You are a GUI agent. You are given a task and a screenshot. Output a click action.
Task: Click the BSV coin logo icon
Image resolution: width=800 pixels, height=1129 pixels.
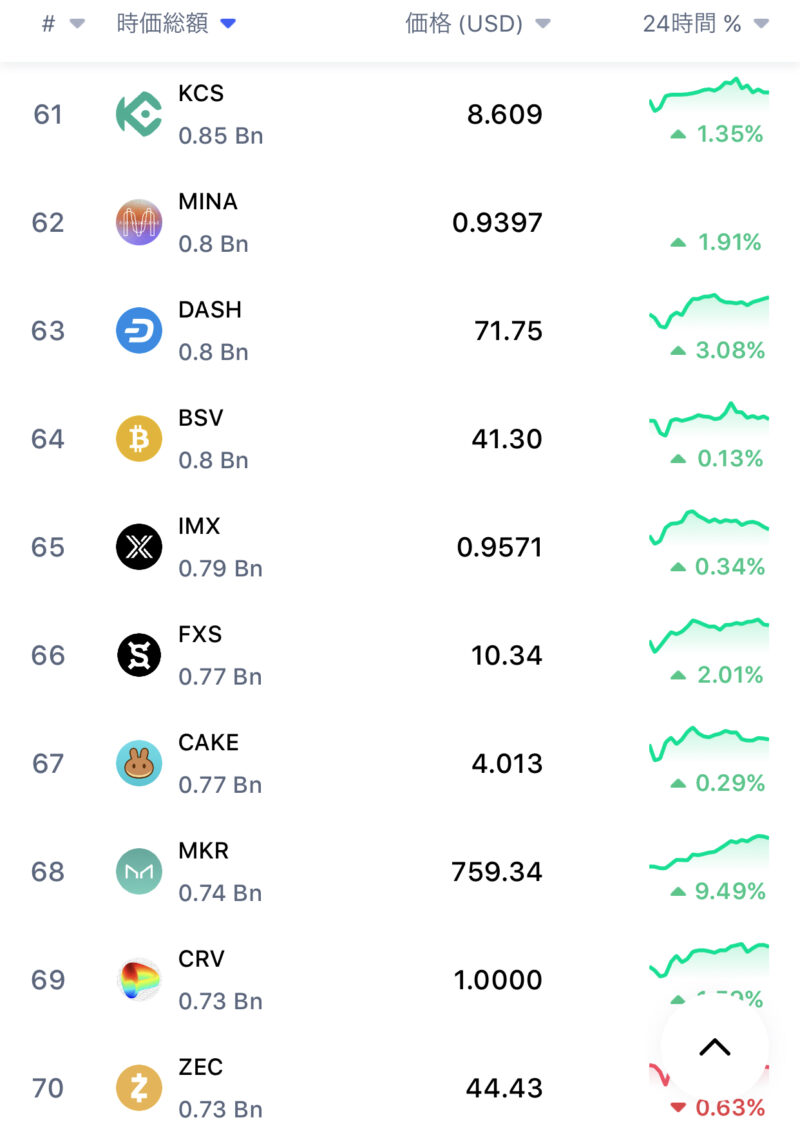click(x=138, y=438)
